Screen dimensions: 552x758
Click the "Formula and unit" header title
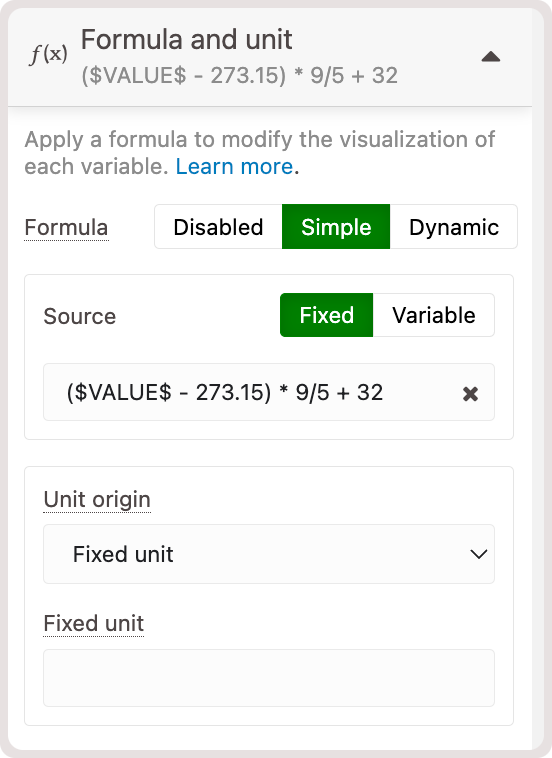pyautogui.click(x=186, y=39)
